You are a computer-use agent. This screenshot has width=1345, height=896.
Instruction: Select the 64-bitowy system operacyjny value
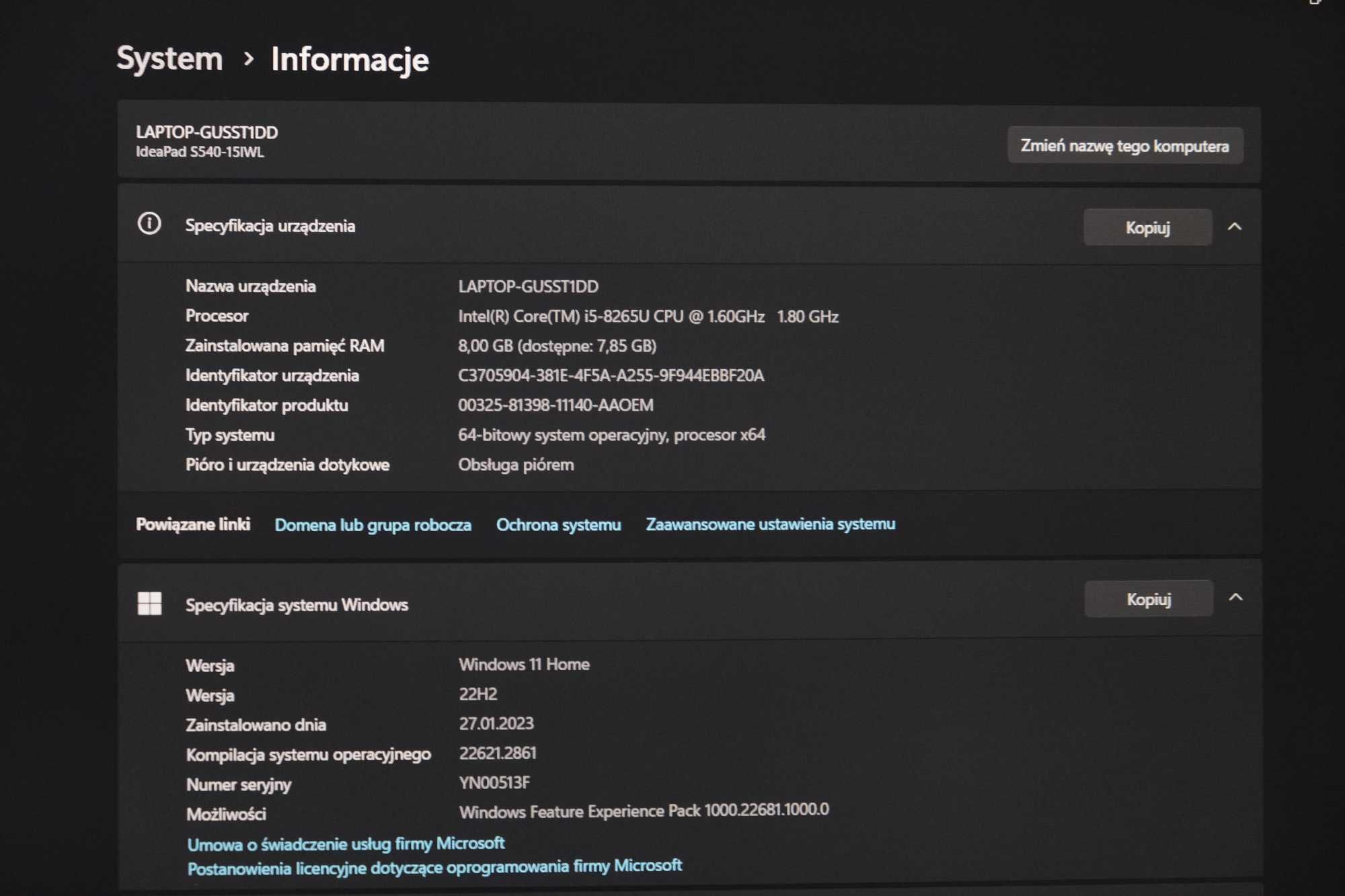pos(611,435)
